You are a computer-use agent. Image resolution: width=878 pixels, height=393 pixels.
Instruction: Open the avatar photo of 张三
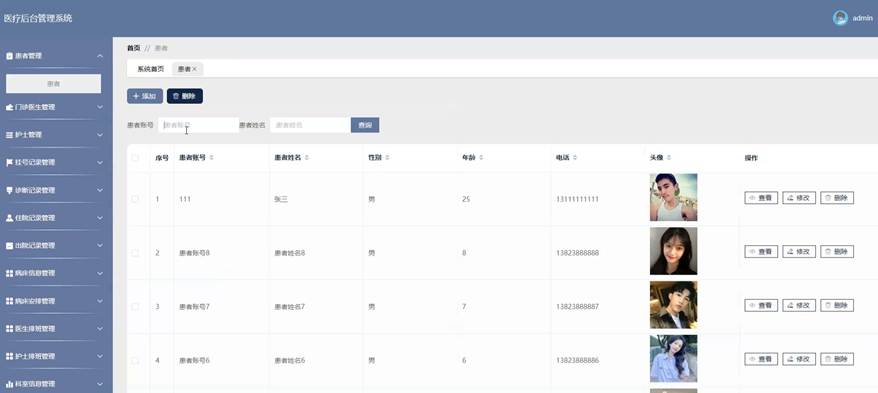[x=674, y=197]
